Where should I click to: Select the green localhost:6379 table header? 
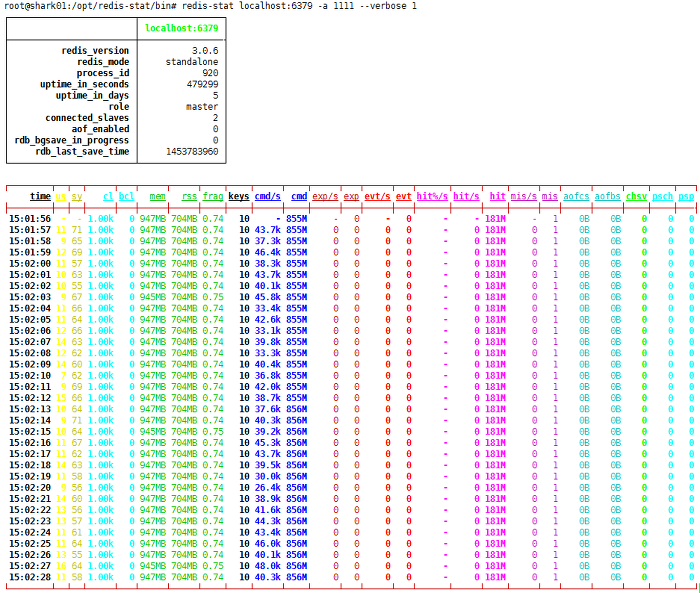[182, 28]
